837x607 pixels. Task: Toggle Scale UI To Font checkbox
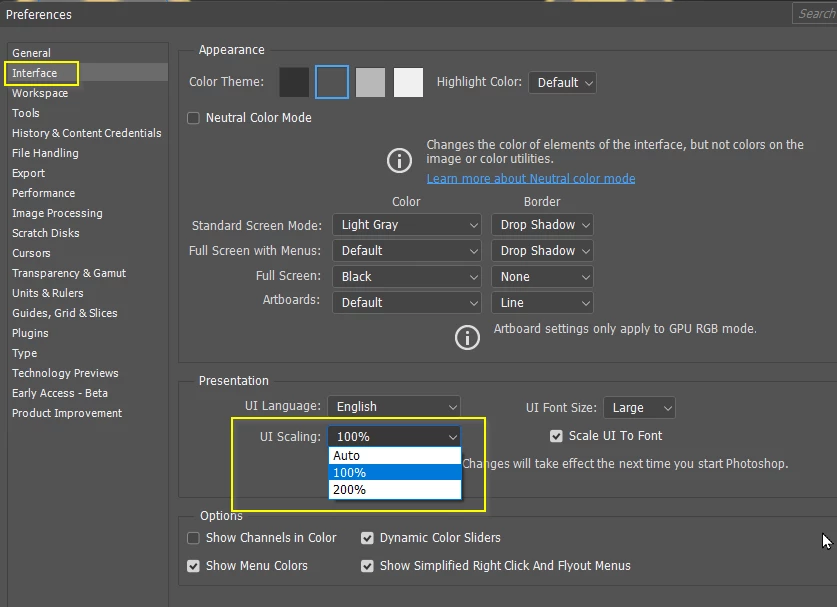556,436
